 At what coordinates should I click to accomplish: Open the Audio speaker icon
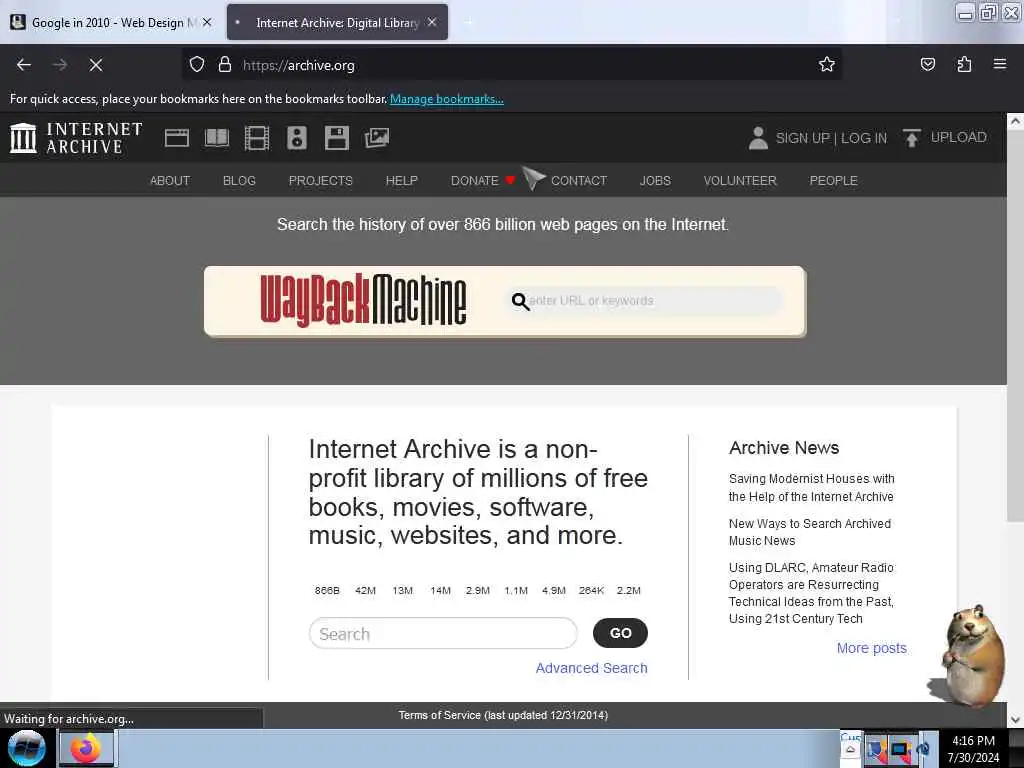click(x=296, y=138)
